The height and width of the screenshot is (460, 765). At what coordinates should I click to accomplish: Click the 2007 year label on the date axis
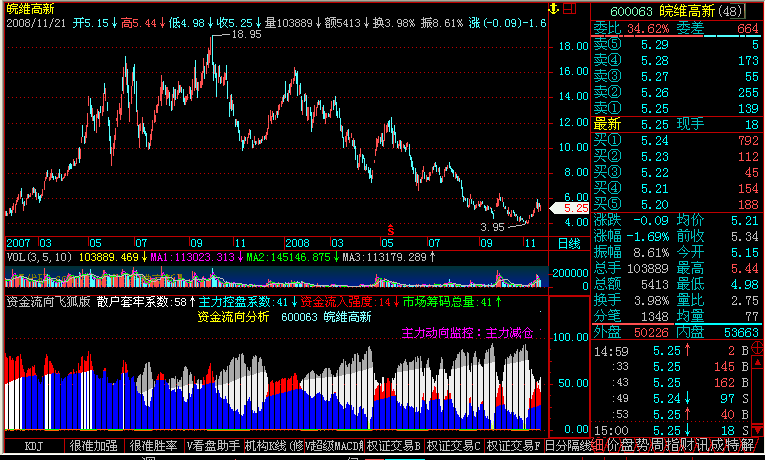point(18,243)
